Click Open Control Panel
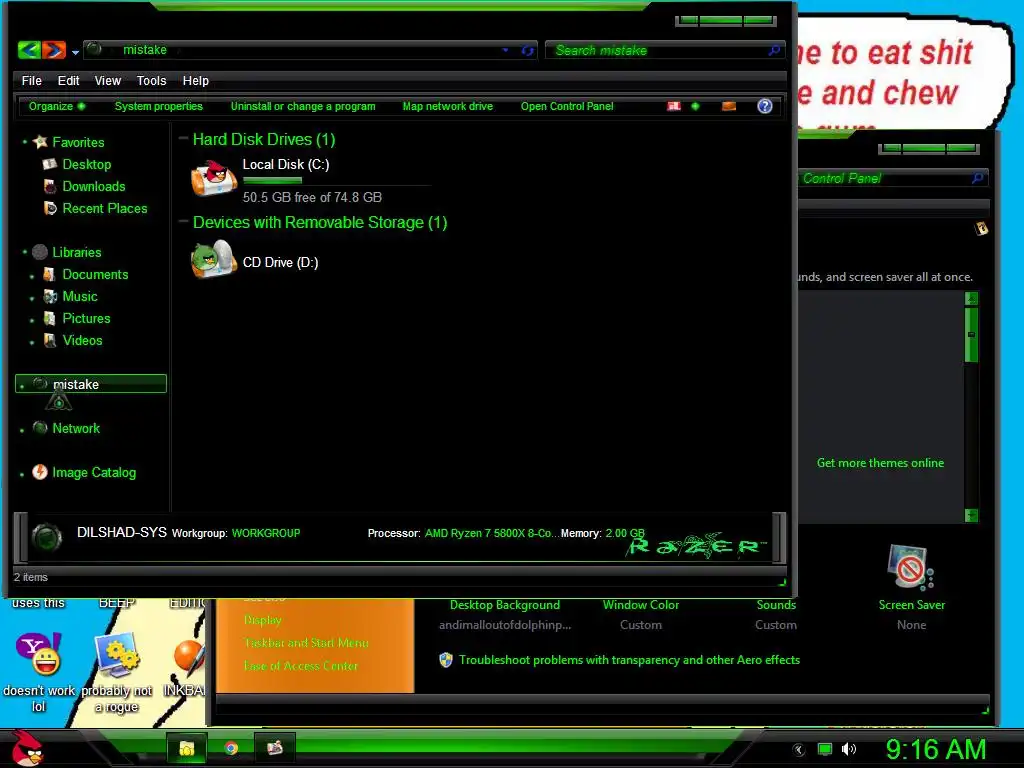This screenshot has width=1024, height=768. click(x=567, y=106)
